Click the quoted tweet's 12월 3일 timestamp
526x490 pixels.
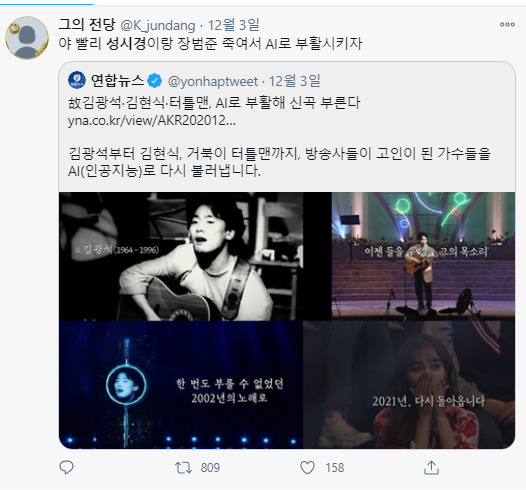(295, 81)
